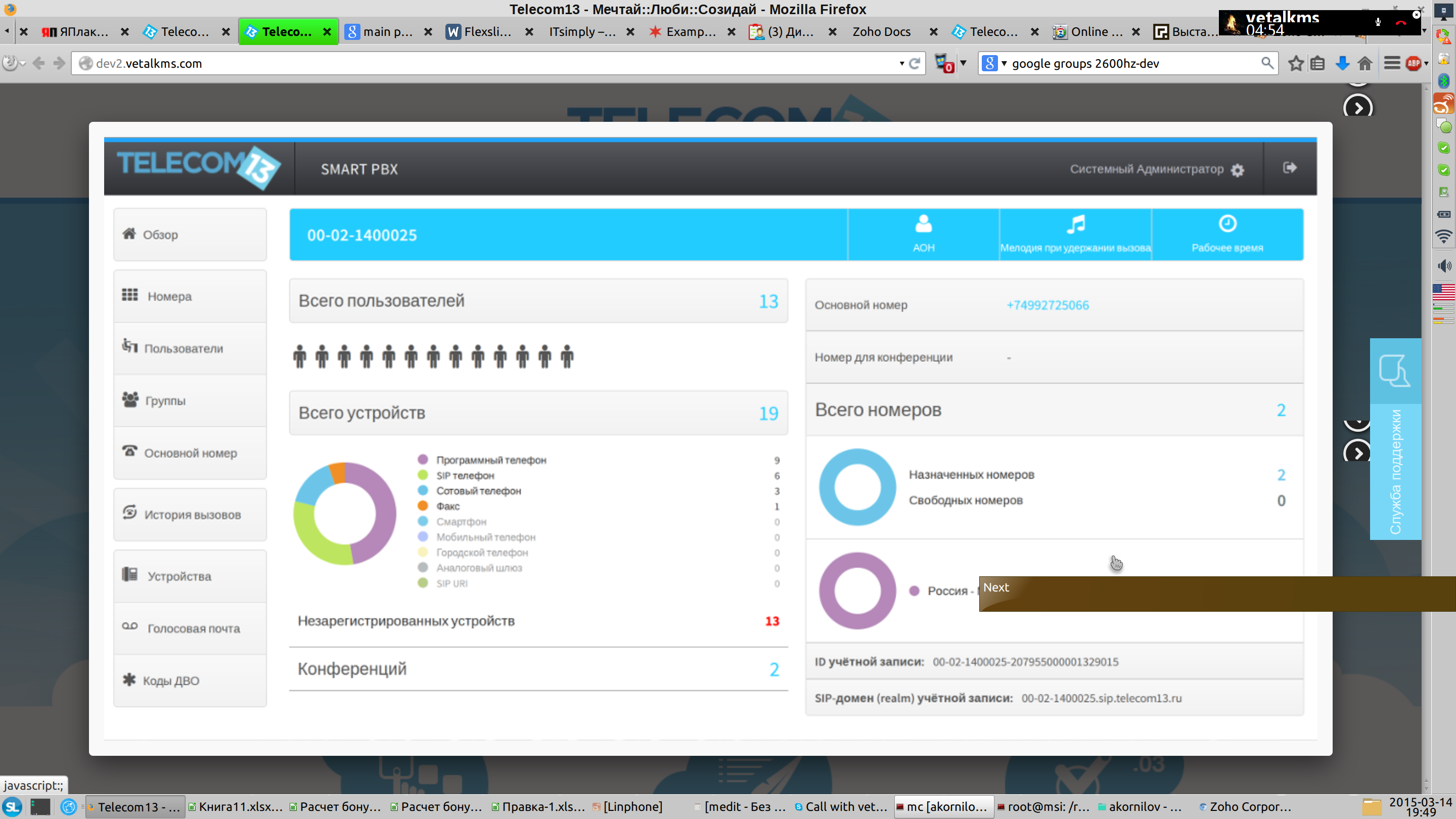This screenshot has height=819, width=1456.
Task: View История вызовов call history
Action: (190, 514)
